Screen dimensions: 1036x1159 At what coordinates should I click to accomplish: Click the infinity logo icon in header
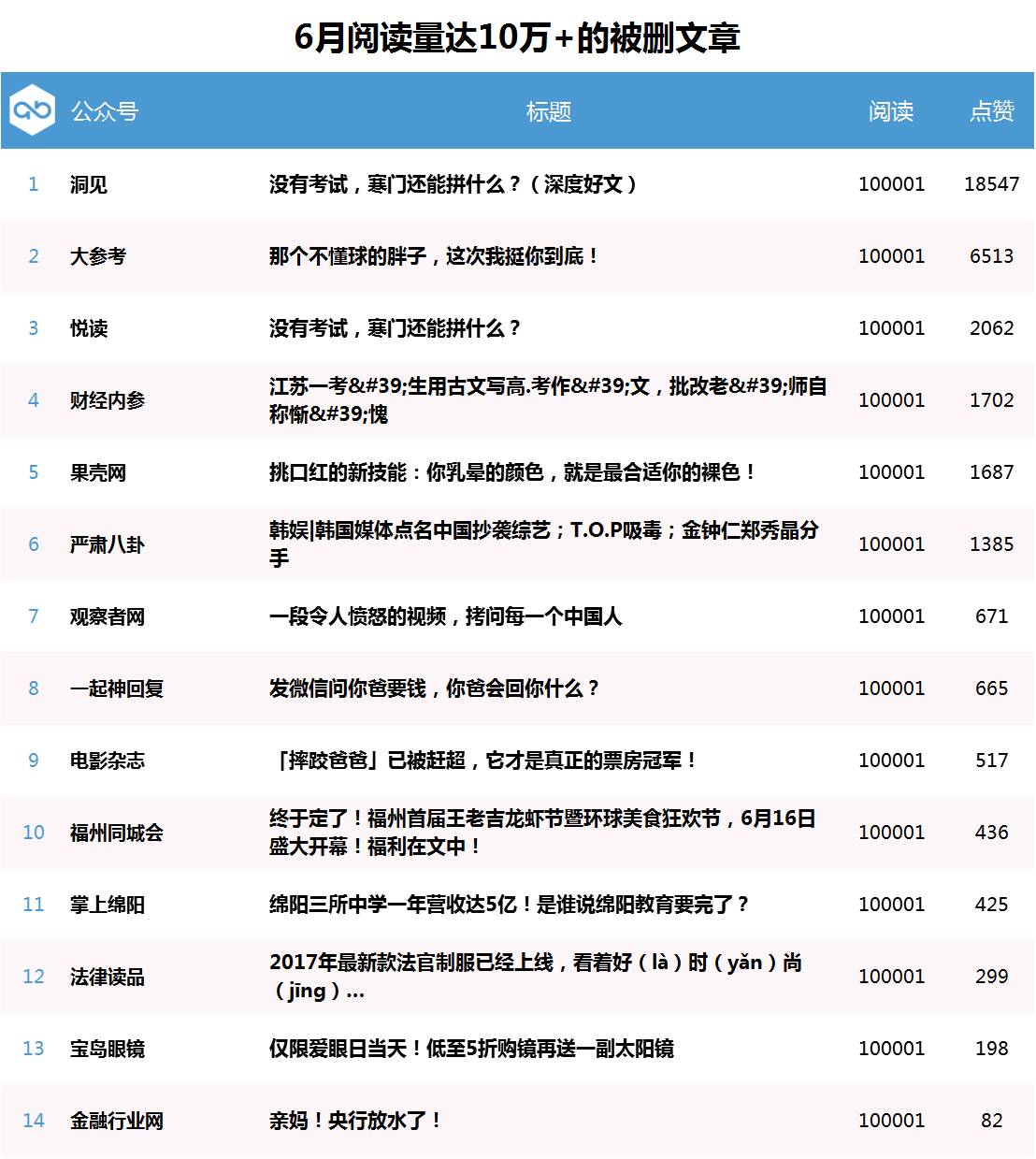click(31, 111)
